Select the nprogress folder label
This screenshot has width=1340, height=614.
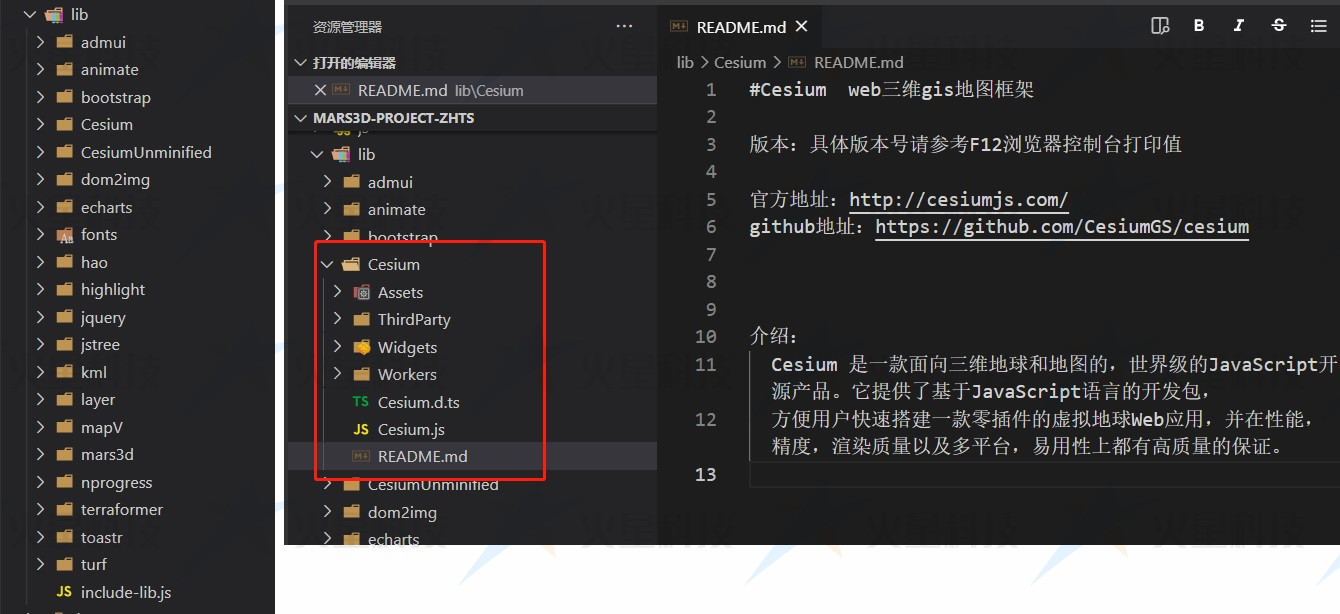point(117,482)
